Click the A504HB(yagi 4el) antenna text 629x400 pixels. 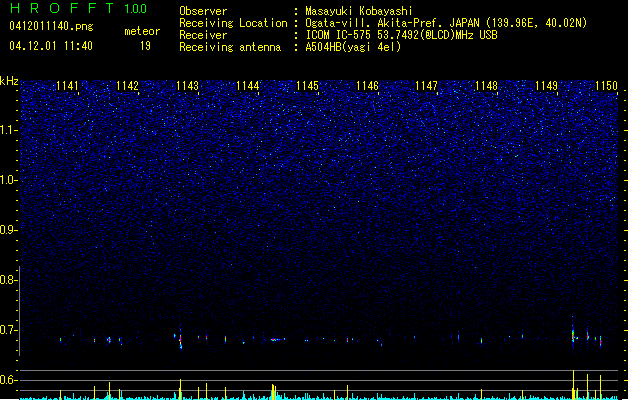coord(353,47)
